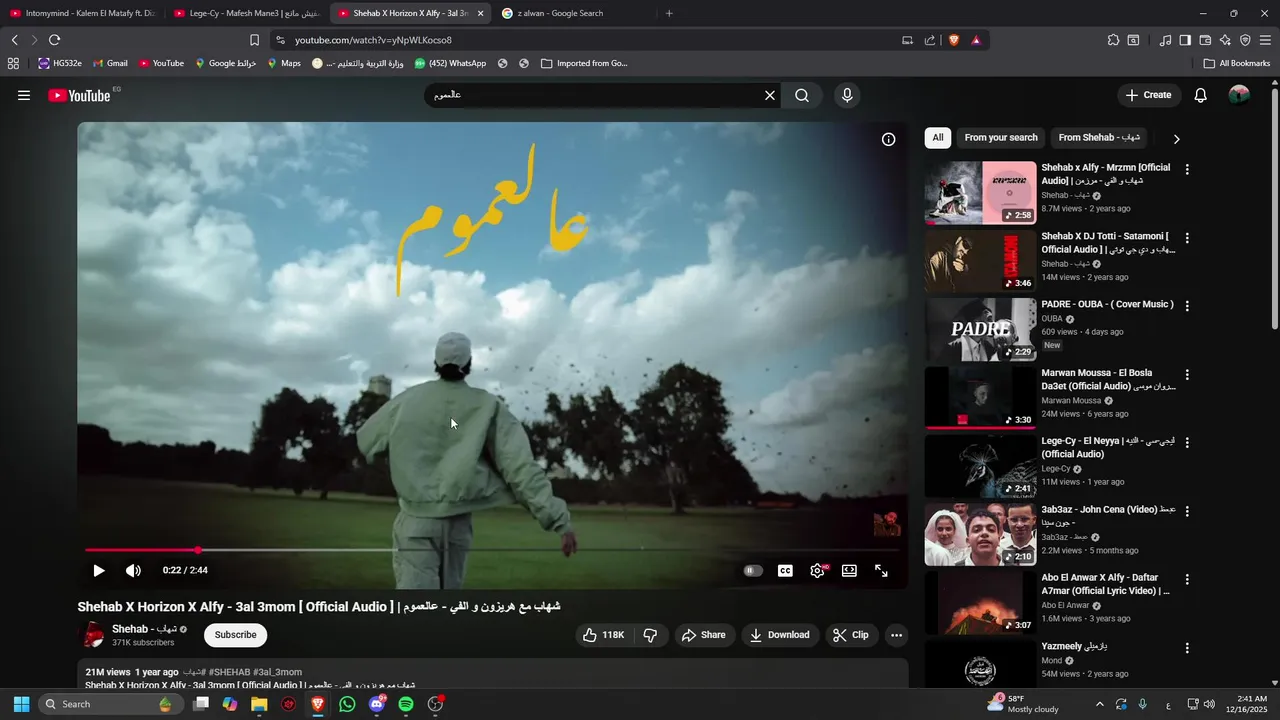This screenshot has height=720, width=1280.
Task: Open Brave Wallet icon
Action: tap(1205, 40)
